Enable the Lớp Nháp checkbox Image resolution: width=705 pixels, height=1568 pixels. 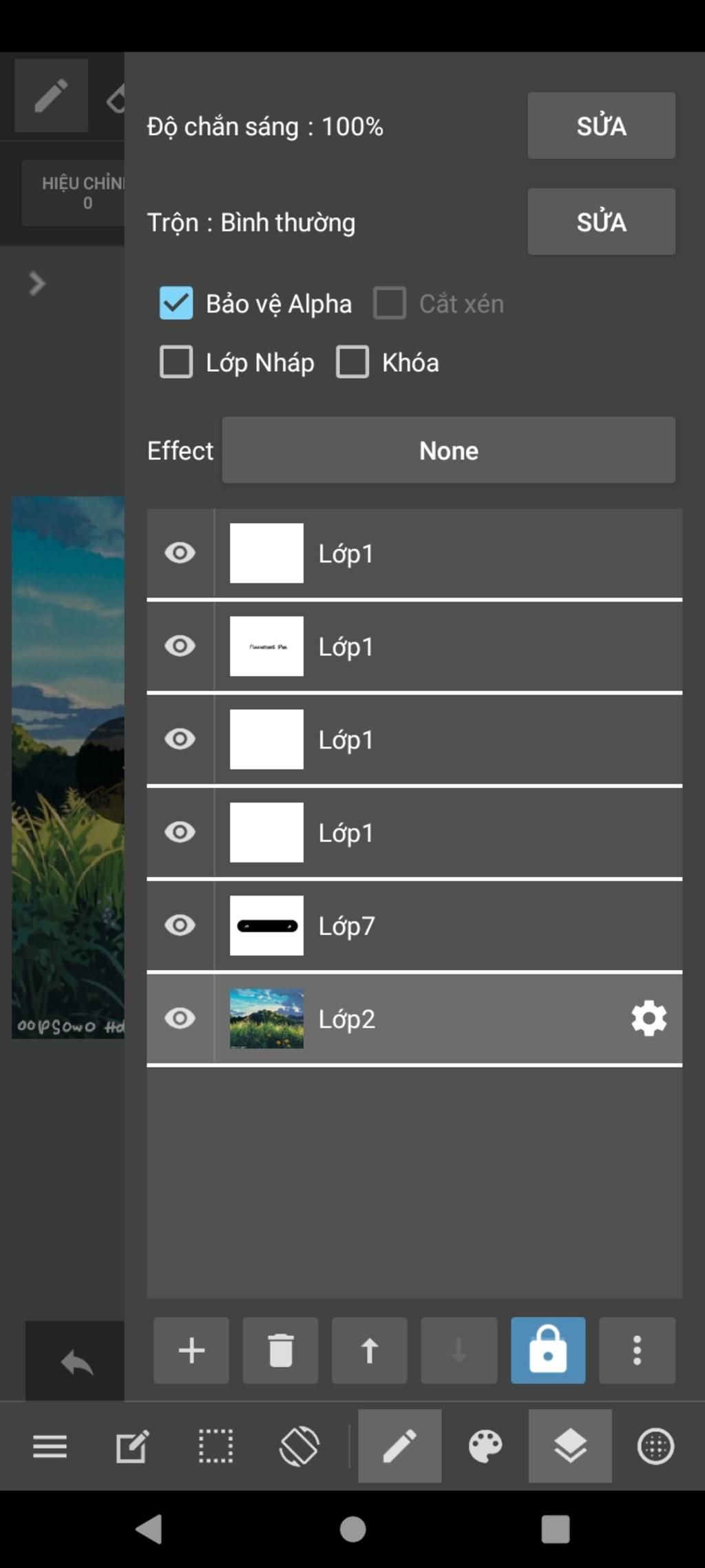[176, 362]
